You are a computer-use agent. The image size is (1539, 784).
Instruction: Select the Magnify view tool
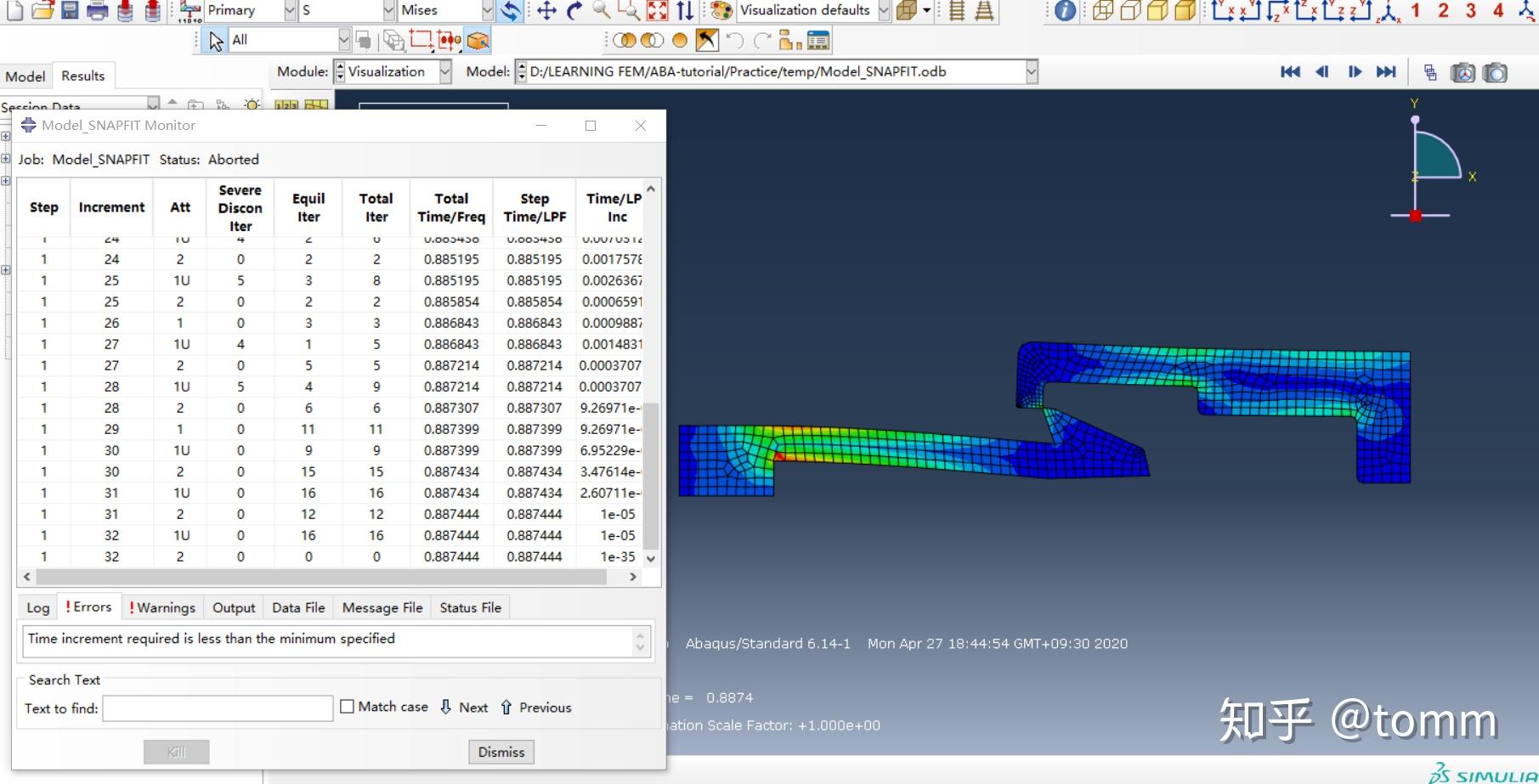pos(602,10)
